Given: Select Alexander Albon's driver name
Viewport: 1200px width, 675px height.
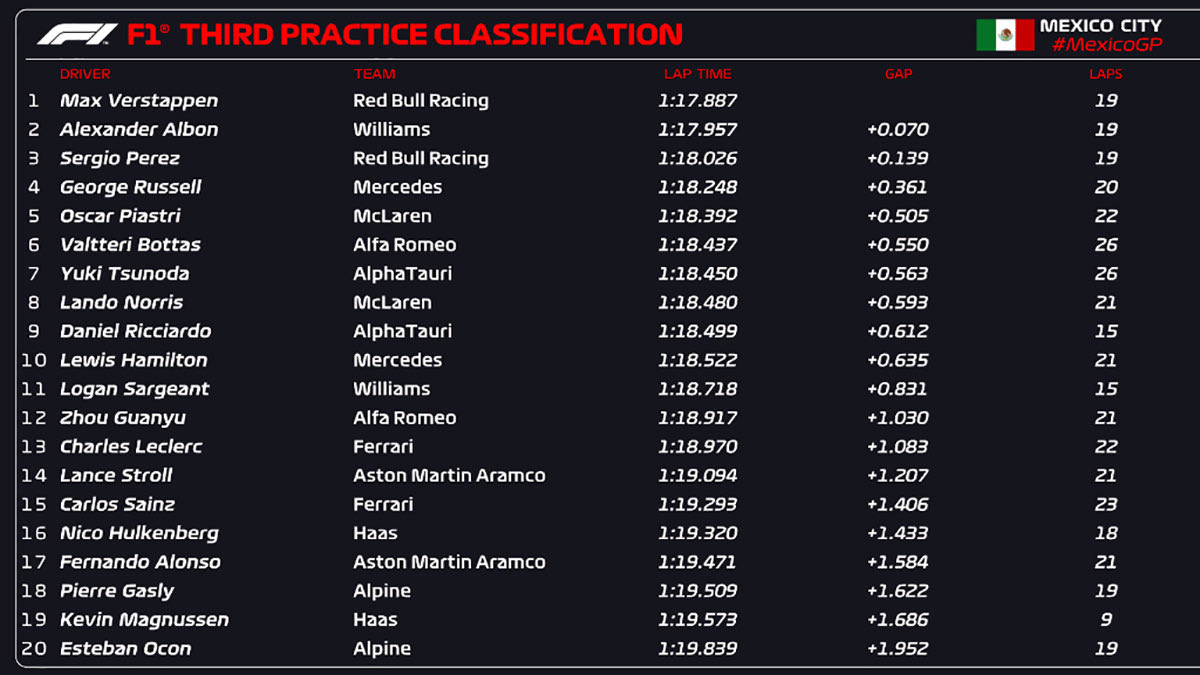Looking at the screenshot, I should (139, 130).
